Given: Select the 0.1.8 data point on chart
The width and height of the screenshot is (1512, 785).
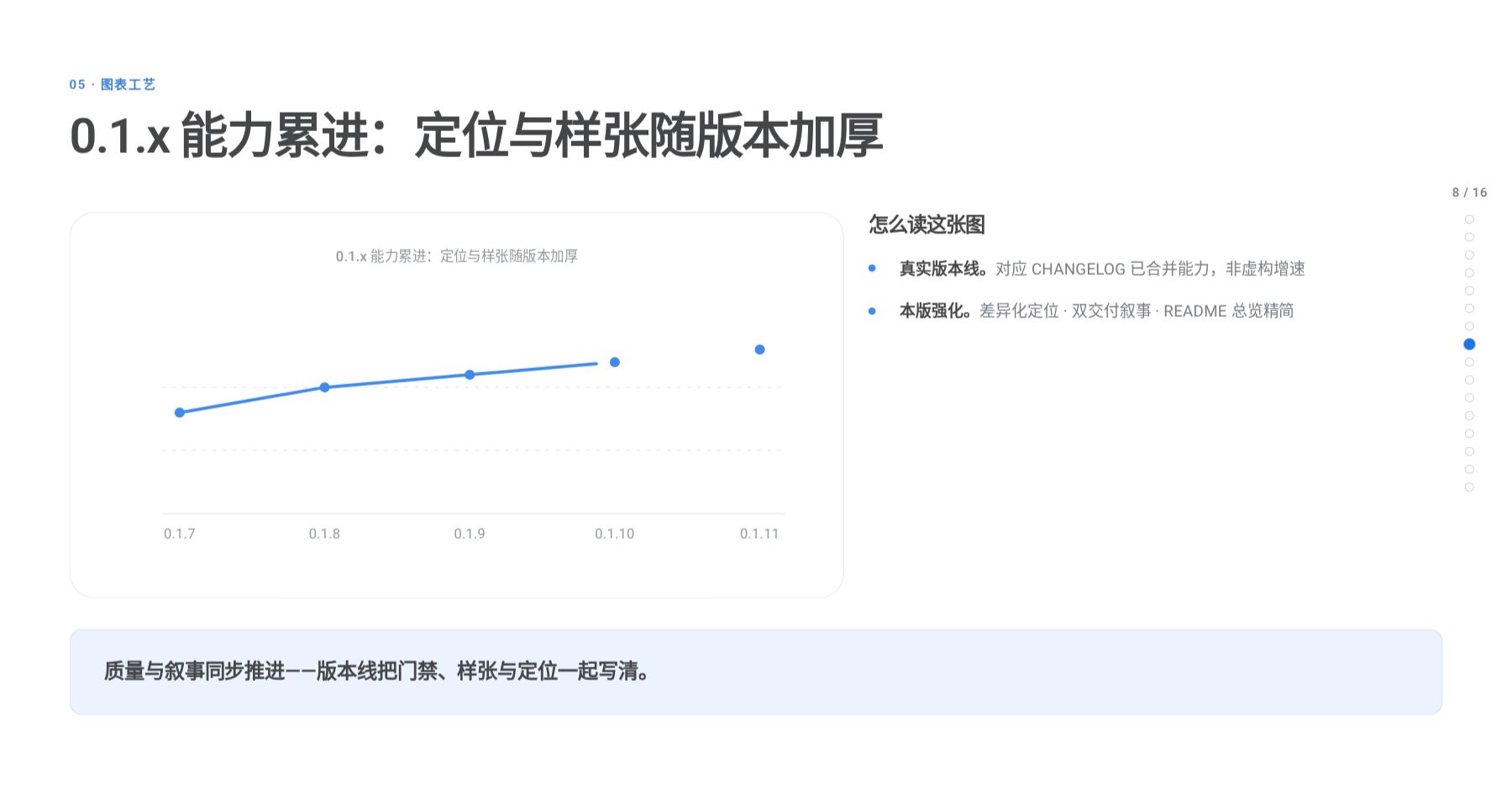Looking at the screenshot, I should 324,387.
